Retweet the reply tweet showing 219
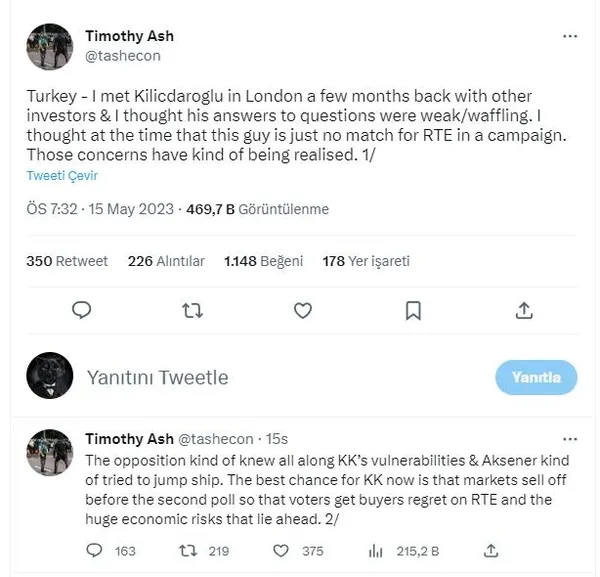 pyautogui.click(x=188, y=551)
